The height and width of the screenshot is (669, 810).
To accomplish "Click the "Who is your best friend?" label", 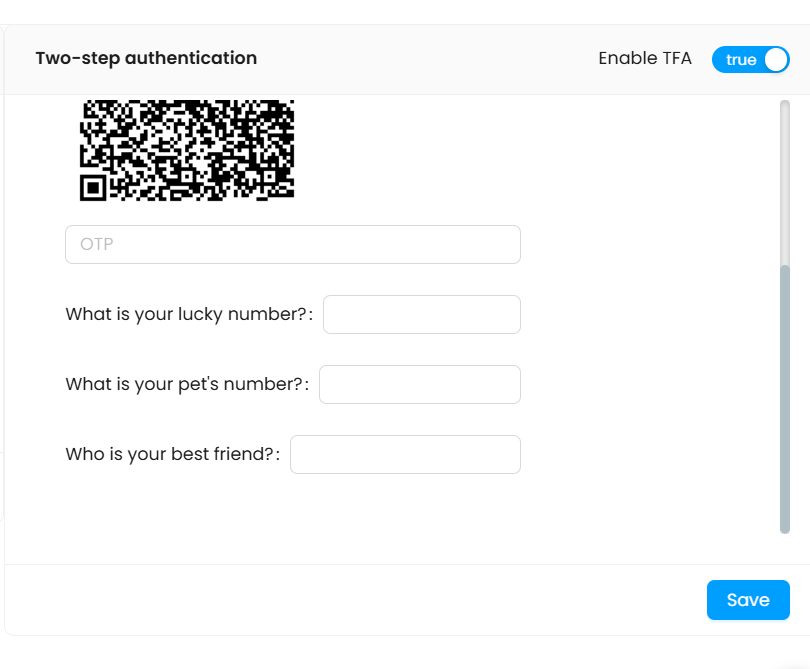I will (169, 455).
